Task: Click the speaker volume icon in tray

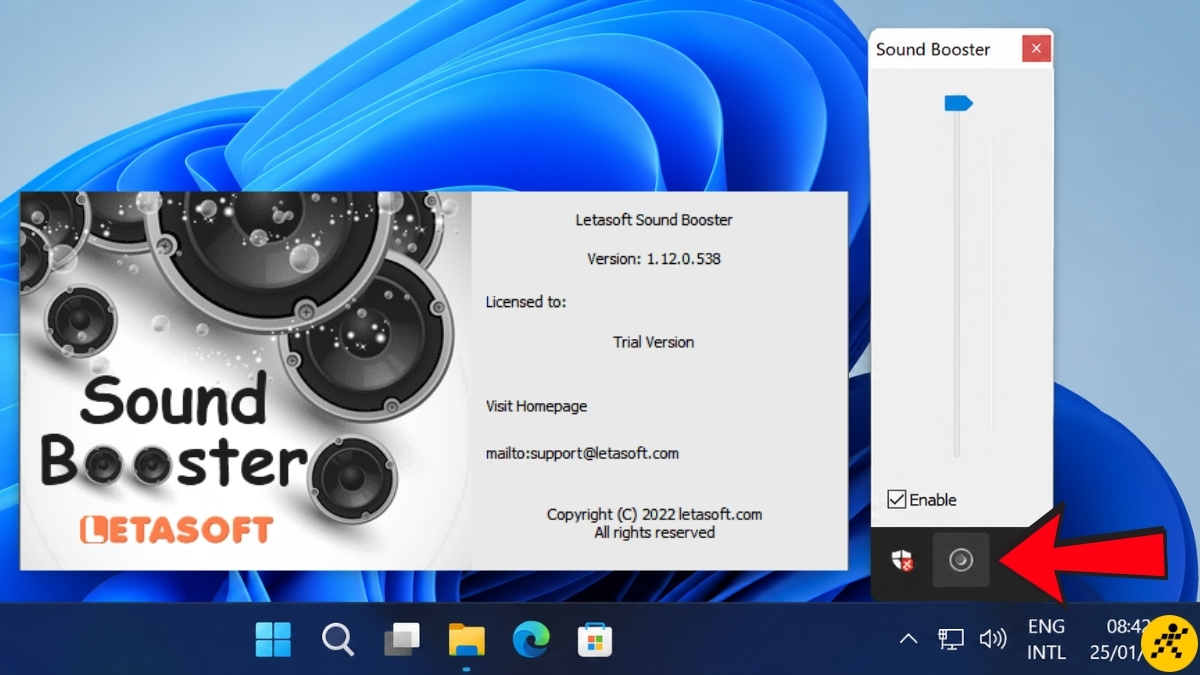Action: (992, 639)
